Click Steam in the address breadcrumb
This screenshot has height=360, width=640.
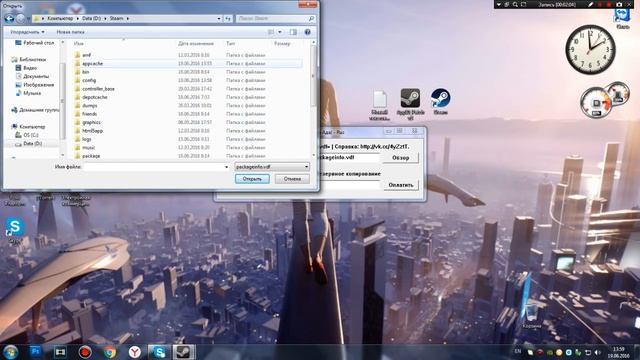[116, 18]
